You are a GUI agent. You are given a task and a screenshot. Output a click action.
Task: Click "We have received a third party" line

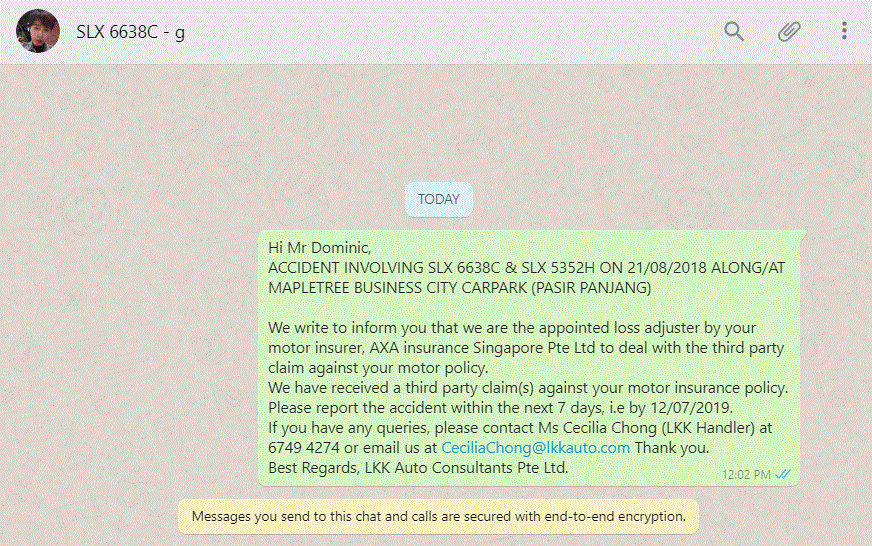coord(380,387)
